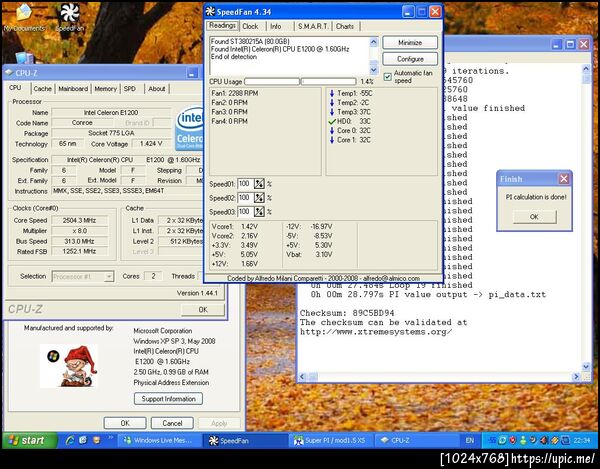Image resolution: width=600 pixels, height=469 pixels.
Task: Click SpeedFan Minimize button
Action: click(410, 42)
